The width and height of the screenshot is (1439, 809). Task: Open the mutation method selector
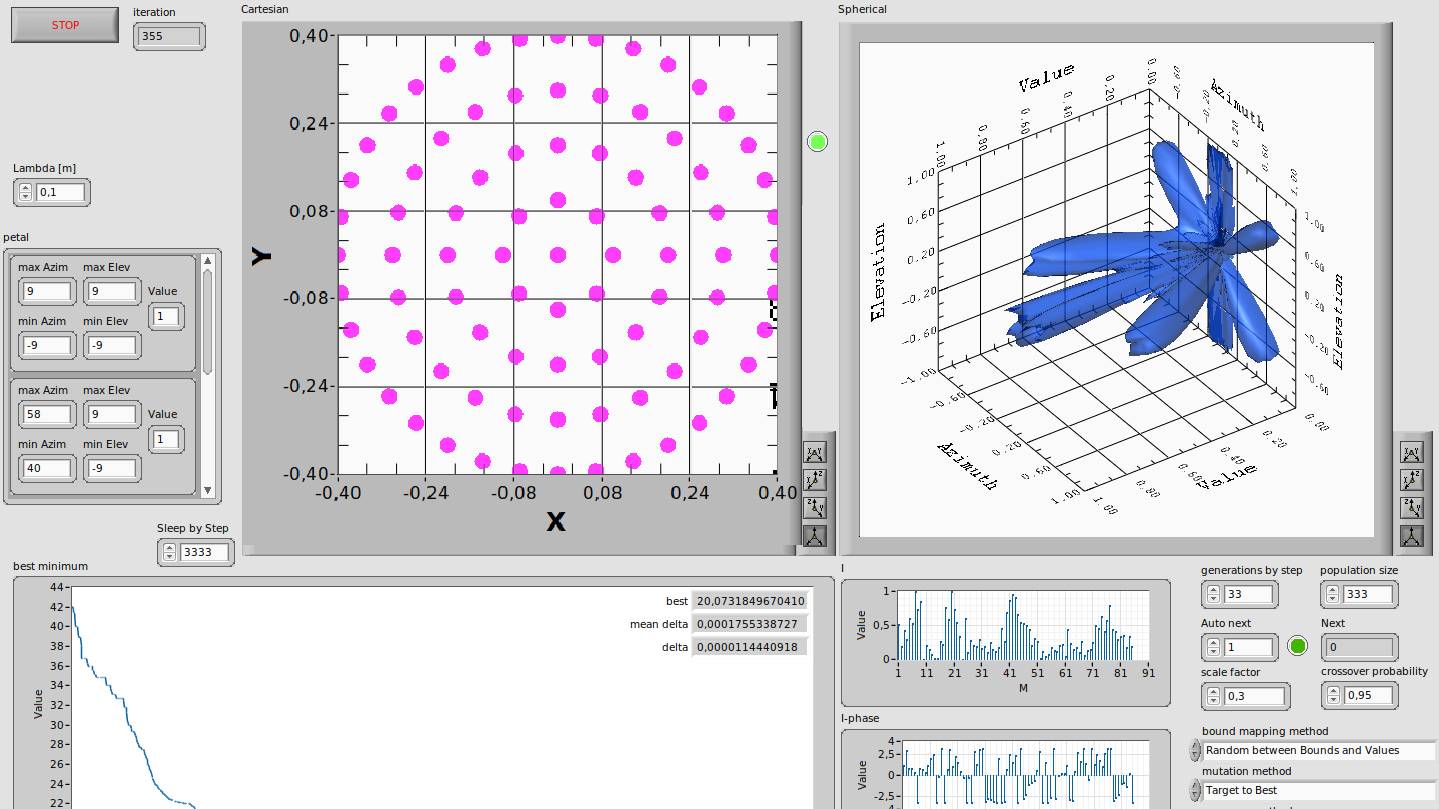[1195, 790]
